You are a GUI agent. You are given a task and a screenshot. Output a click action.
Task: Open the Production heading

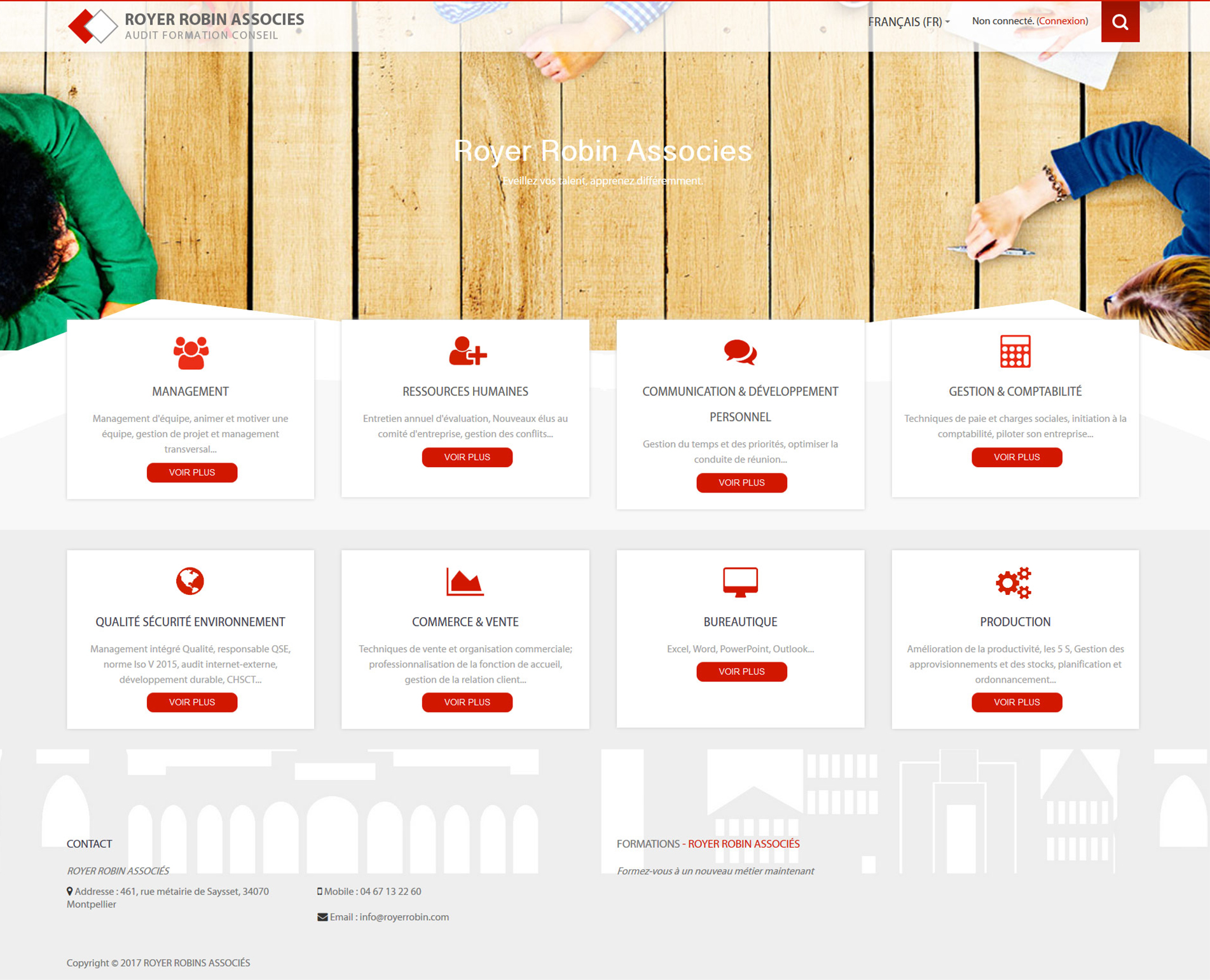point(1015,622)
